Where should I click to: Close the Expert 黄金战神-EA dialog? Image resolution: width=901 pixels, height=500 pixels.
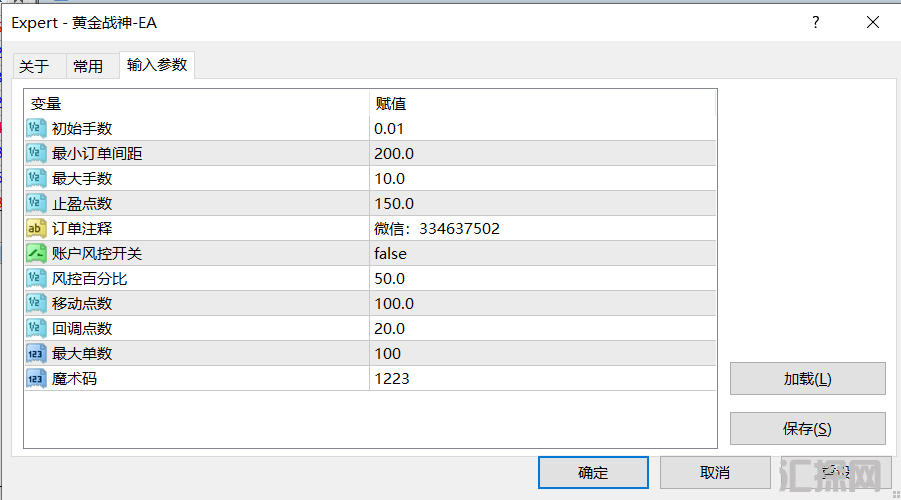pyautogui.click(x=873, y=22)
